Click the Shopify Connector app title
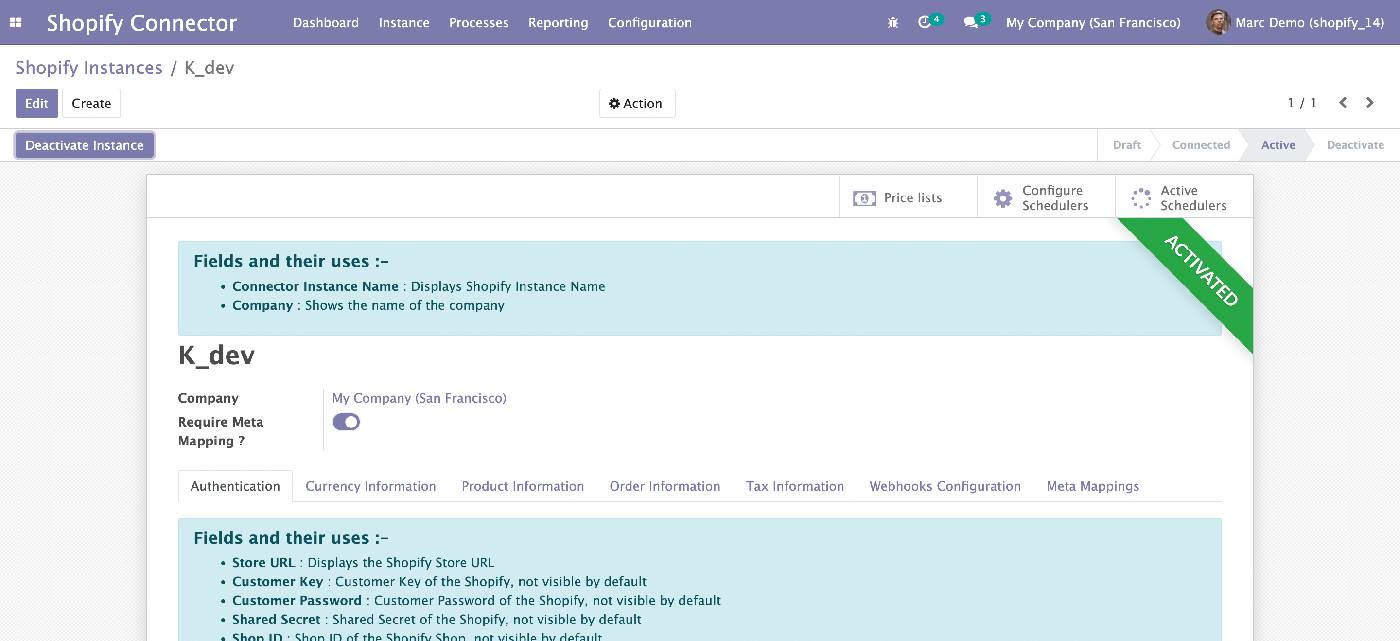The height and width of the screenshot is (641, 1400). coord(142,22)
